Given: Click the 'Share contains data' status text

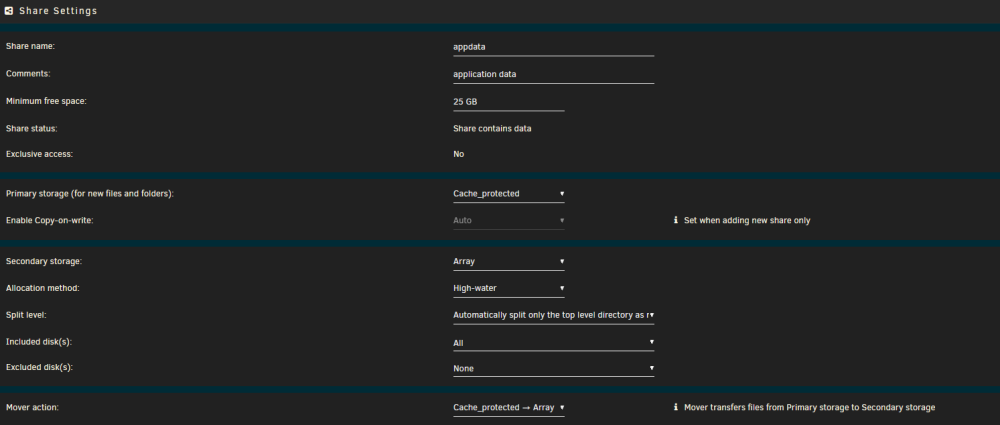Looking at the screenshot, I should pyautogui.click(x=492, y=128).
